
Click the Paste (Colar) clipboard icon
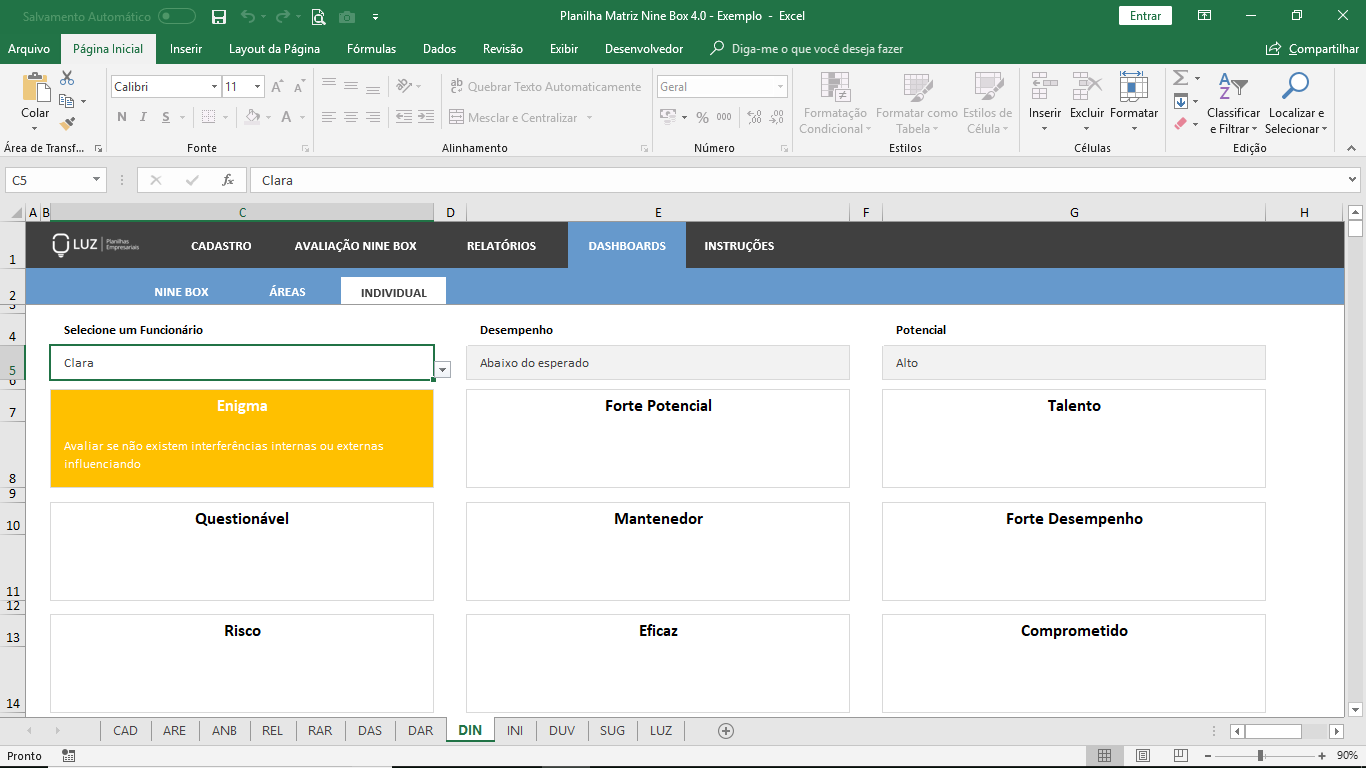[x=35, y=88]
